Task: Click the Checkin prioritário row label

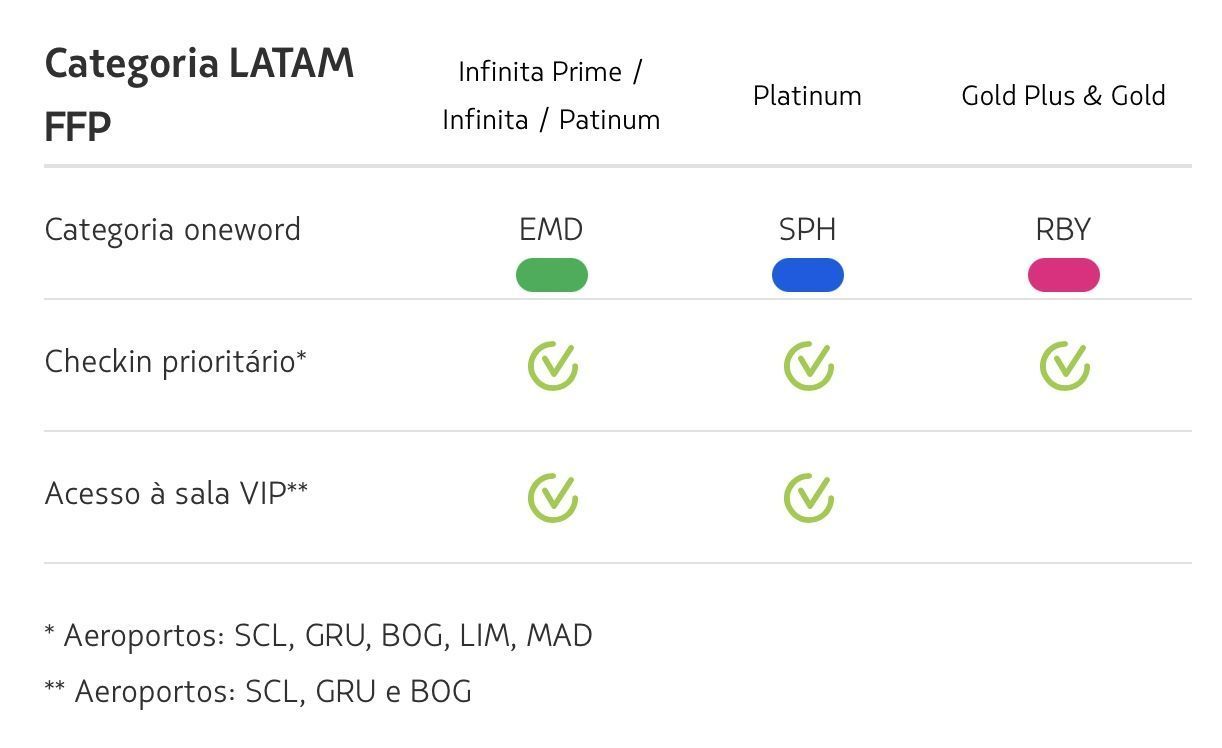Action: coord(175,361)
